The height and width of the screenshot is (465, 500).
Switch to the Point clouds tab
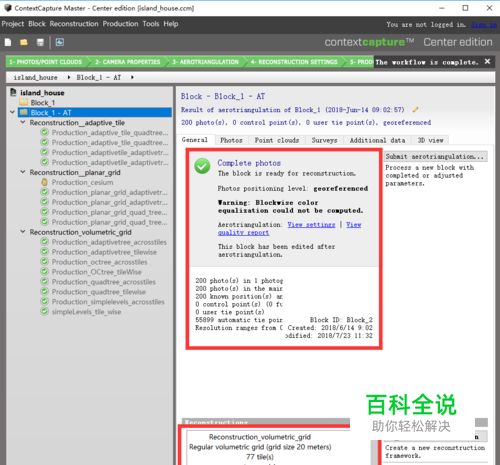coord(277,140)
